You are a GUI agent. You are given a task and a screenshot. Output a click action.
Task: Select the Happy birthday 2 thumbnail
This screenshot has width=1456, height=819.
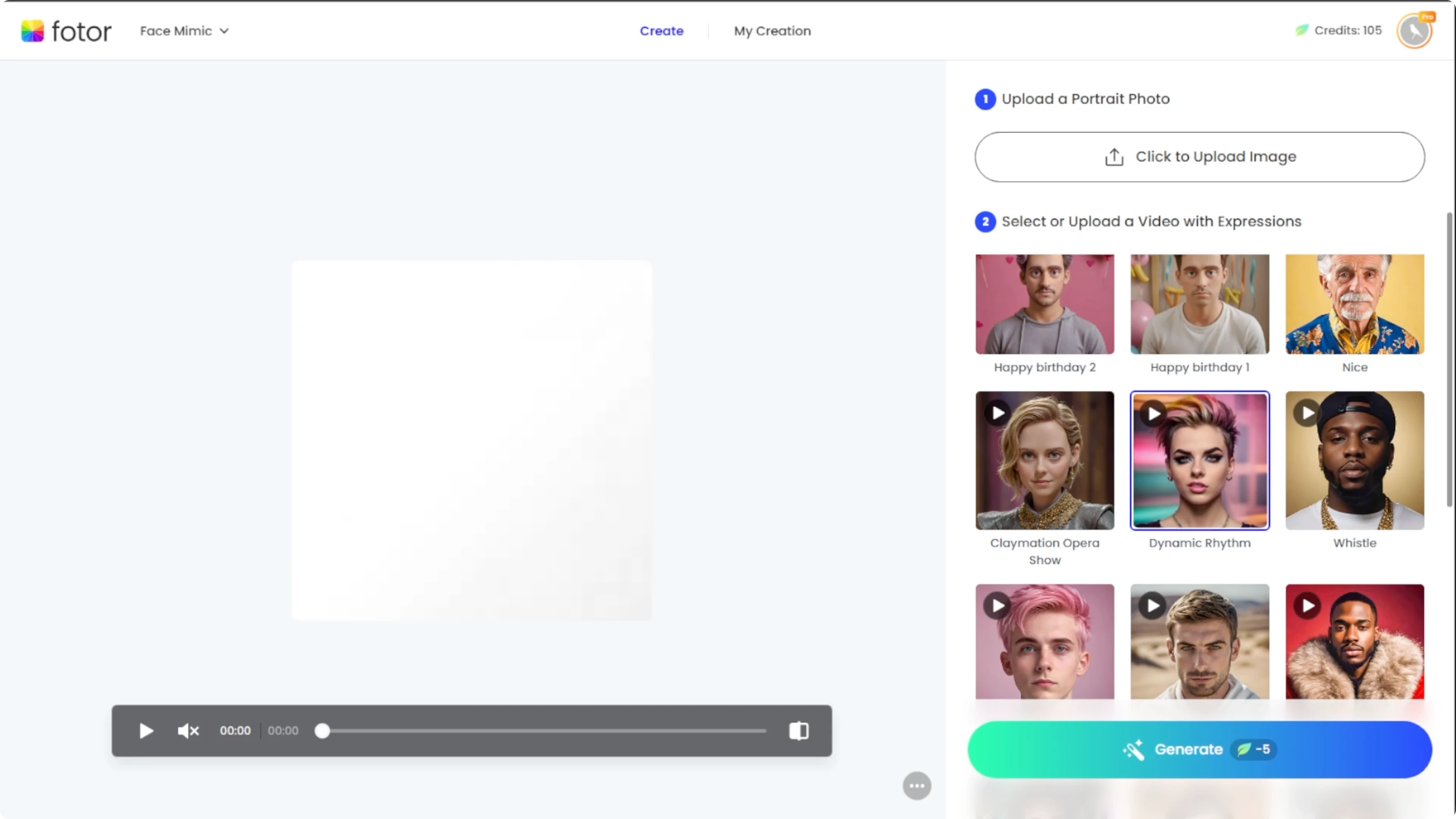pyautogui.click(x=1045, y=304)
